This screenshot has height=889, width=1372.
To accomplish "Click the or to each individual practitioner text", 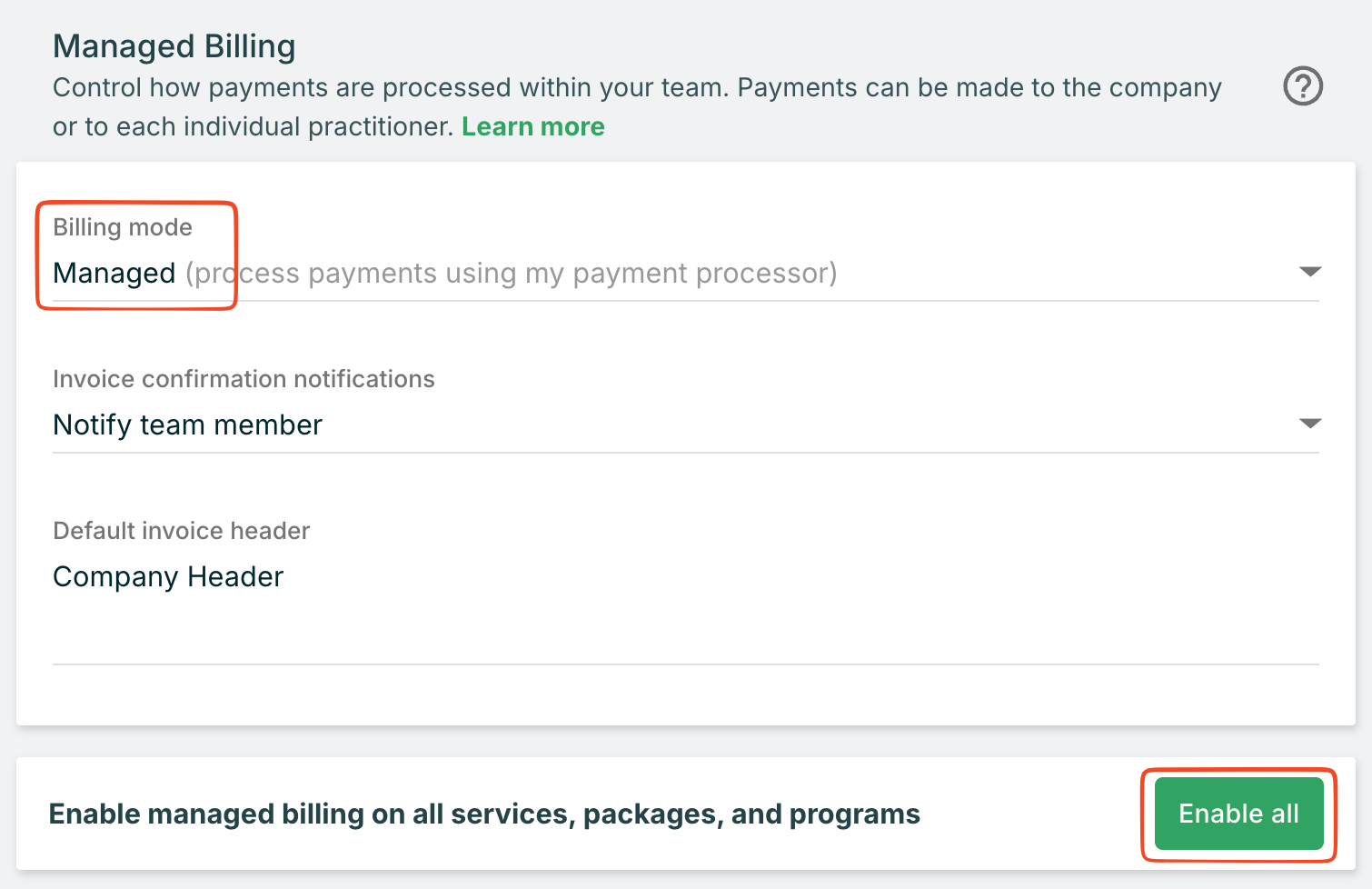I will (253, 126).
